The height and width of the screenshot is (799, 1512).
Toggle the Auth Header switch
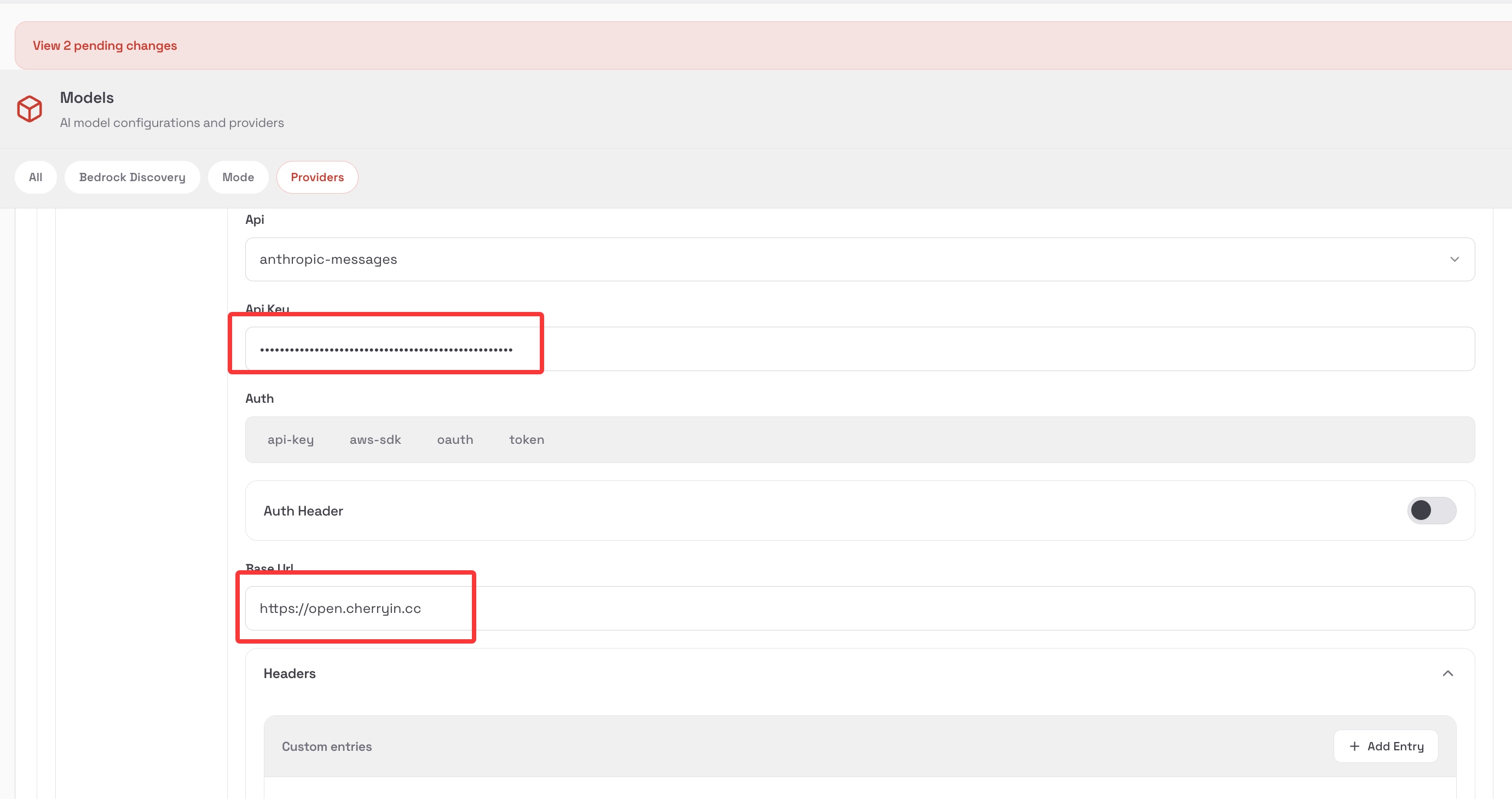[x=1431, y=511]
